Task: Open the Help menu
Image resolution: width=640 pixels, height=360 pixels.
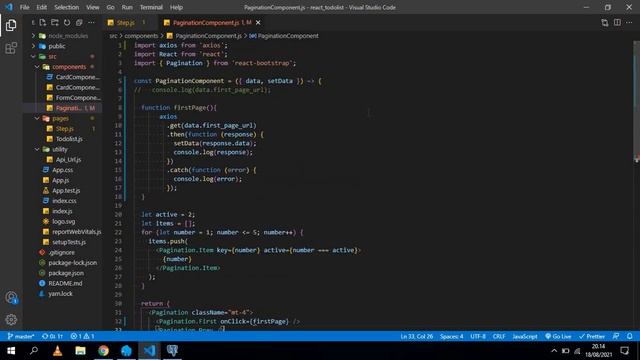Action: tap(176, 7)
